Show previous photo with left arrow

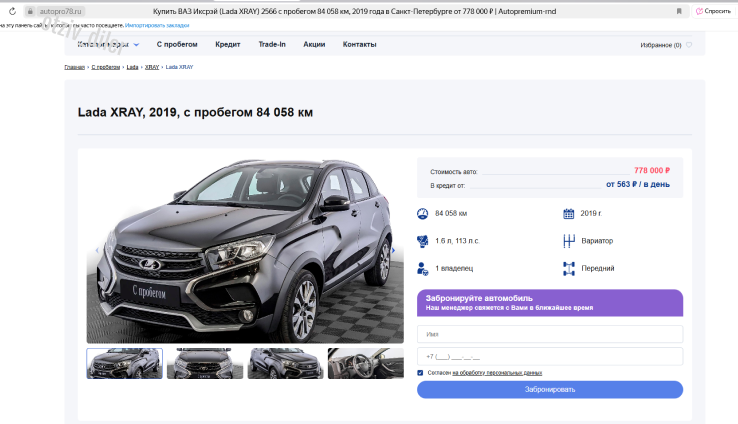pos(97,250)
